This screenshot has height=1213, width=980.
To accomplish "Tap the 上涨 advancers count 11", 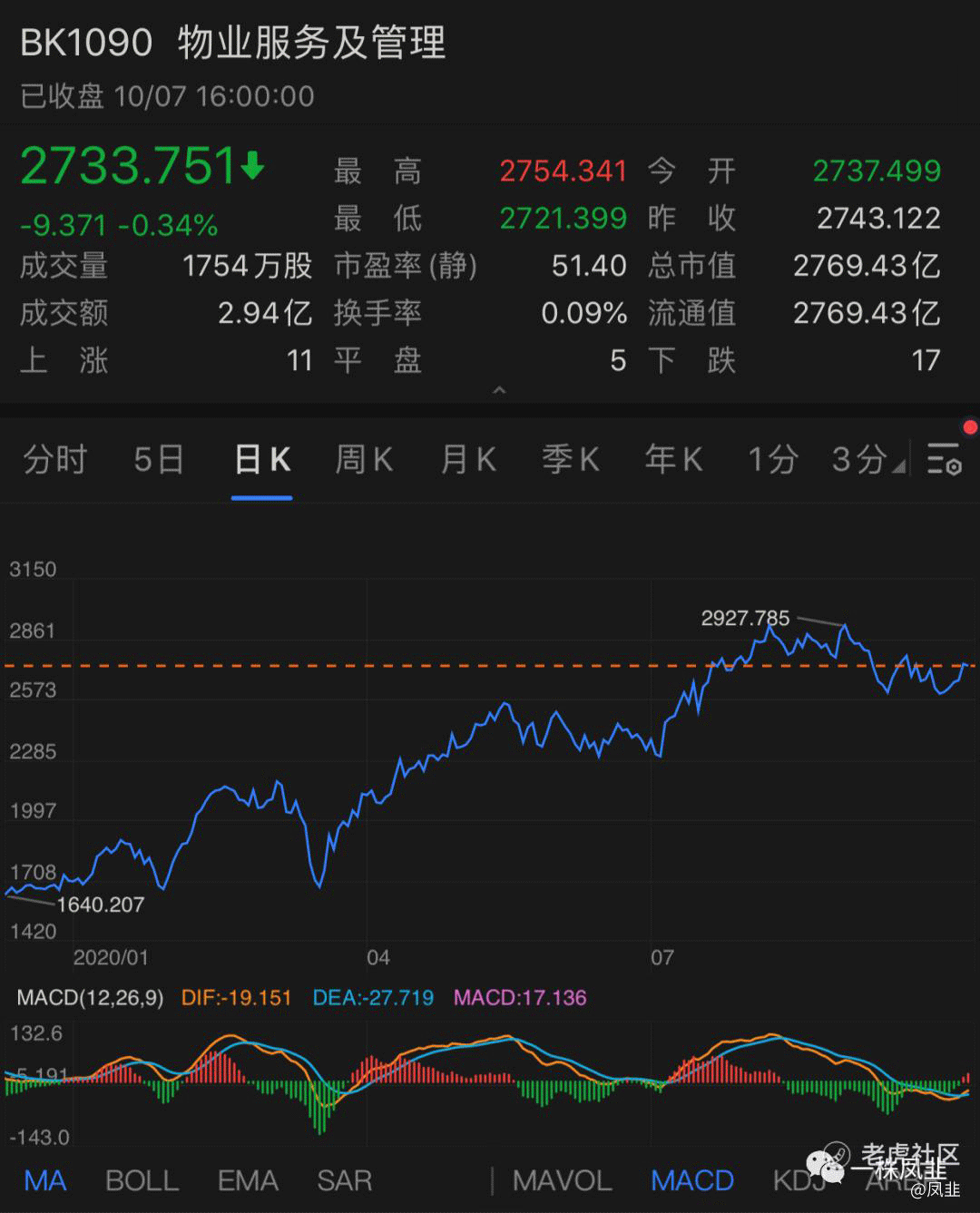I will (299, 361).
